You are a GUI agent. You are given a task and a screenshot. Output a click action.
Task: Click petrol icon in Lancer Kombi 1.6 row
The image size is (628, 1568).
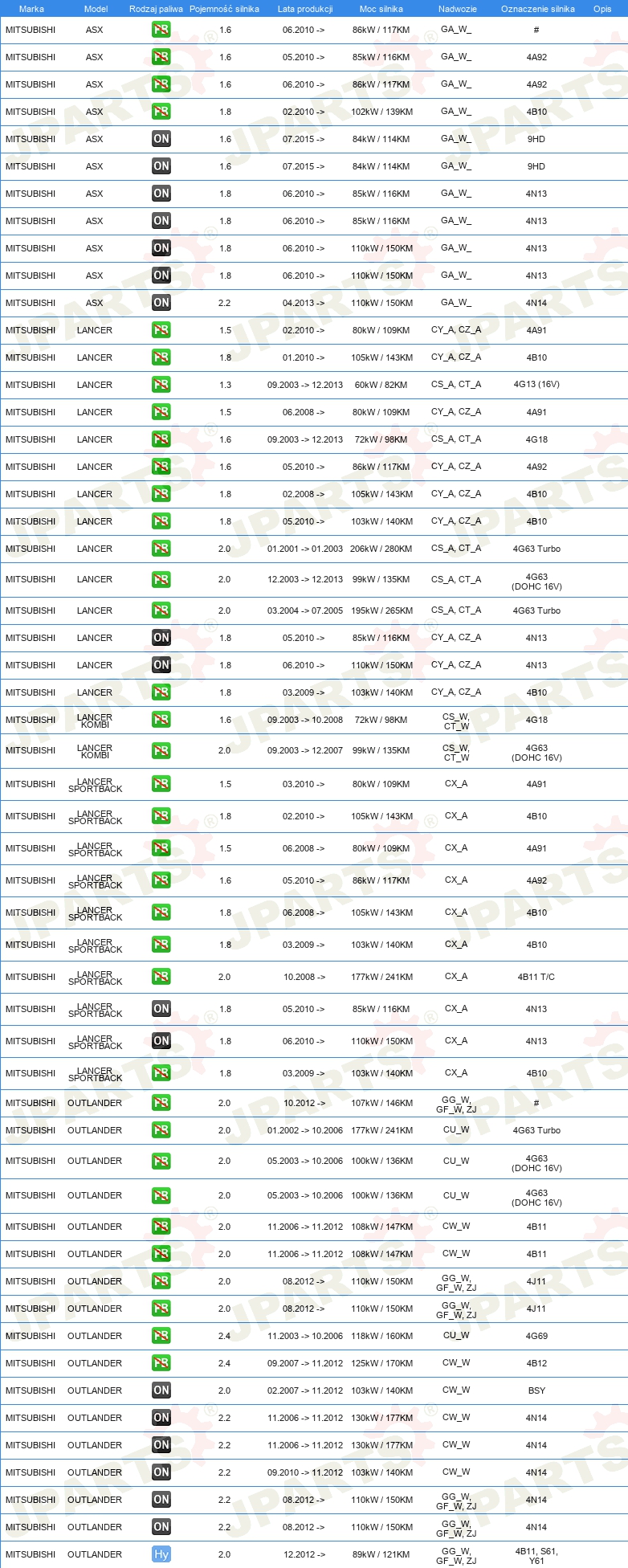pyautogui.click(x=161, y=719)
